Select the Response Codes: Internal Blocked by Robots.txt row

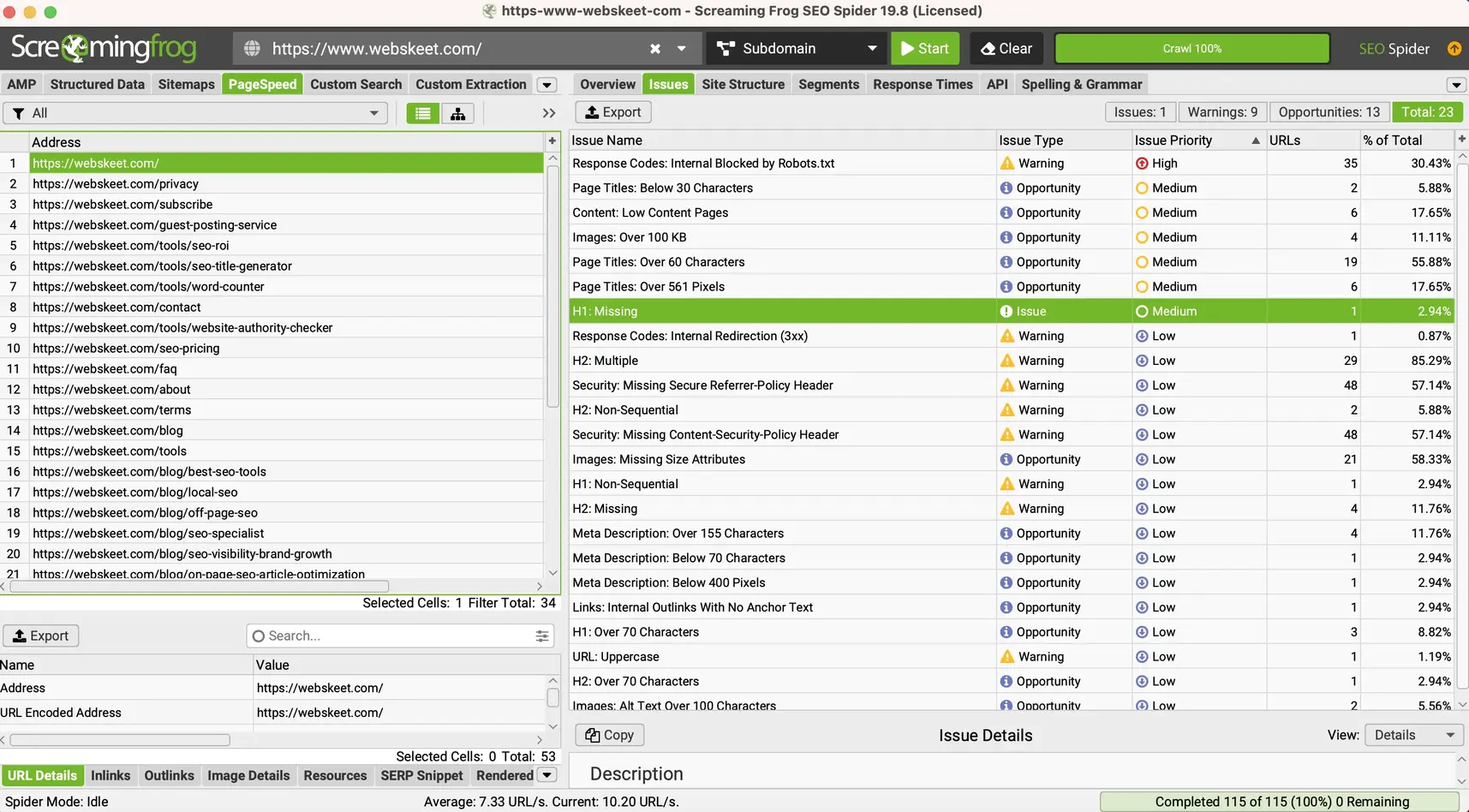click(x=1012, y=164)
